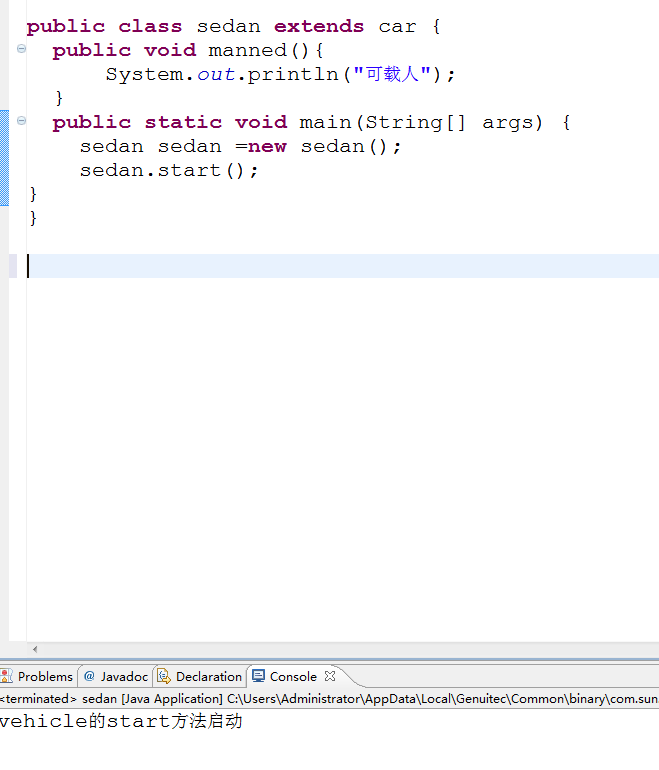This screenshot has height=770, width=659.
Task: Click the italic 'out' field reference
Action: click(x=216, y=74)
